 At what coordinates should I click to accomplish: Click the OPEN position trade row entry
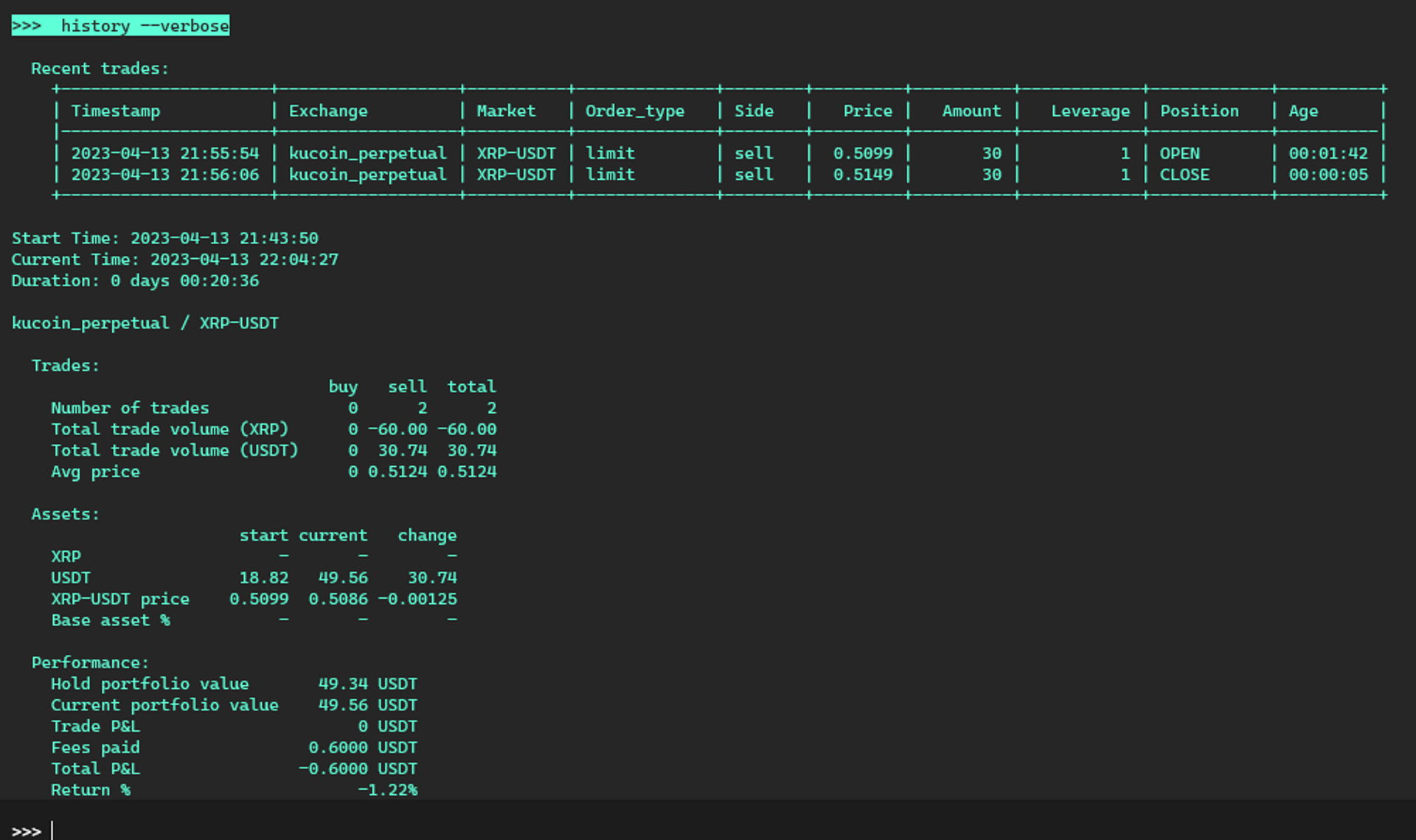(x=1179, y=153)
